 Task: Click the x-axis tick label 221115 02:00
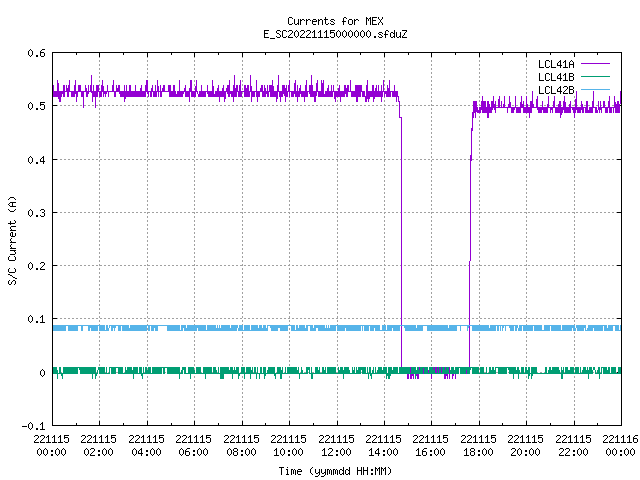coord(98,446)
